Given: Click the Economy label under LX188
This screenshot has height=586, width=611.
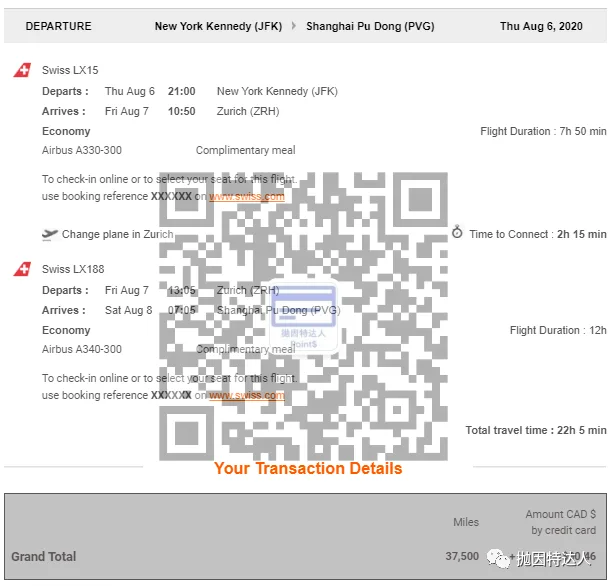Looking at the screenshot, I should click(66, 330).
